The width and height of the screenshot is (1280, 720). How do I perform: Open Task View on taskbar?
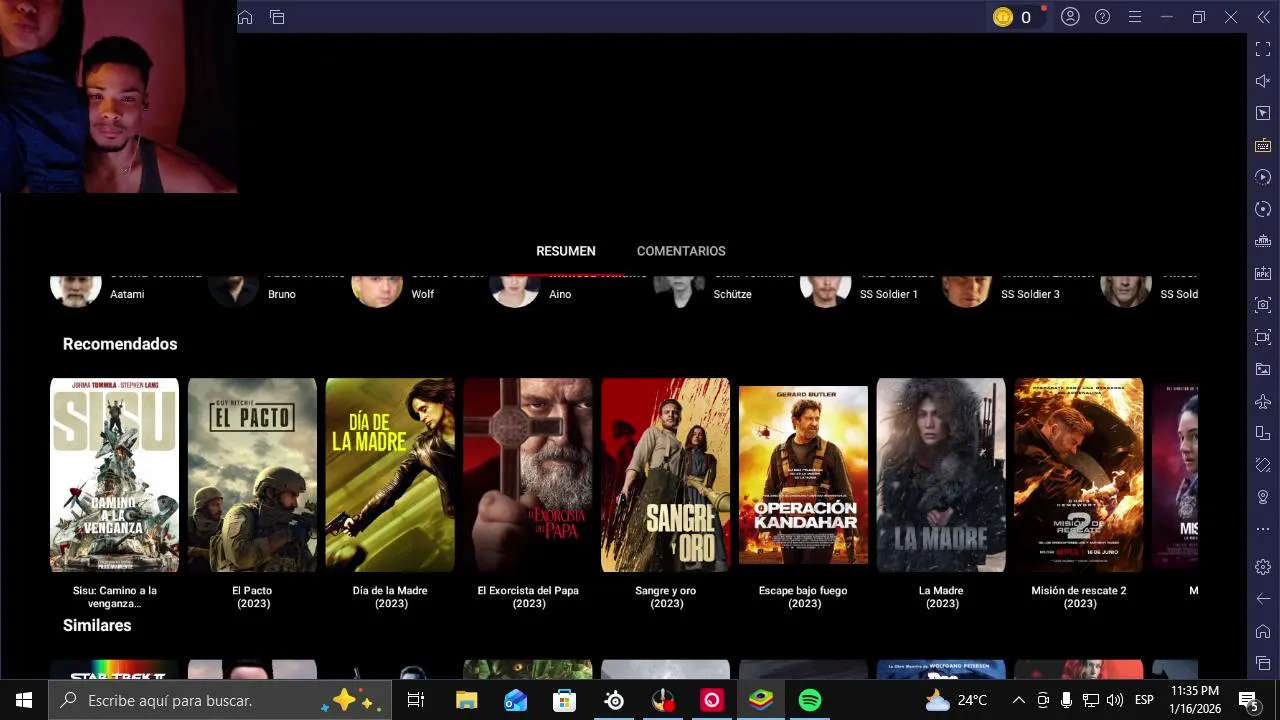416,700
